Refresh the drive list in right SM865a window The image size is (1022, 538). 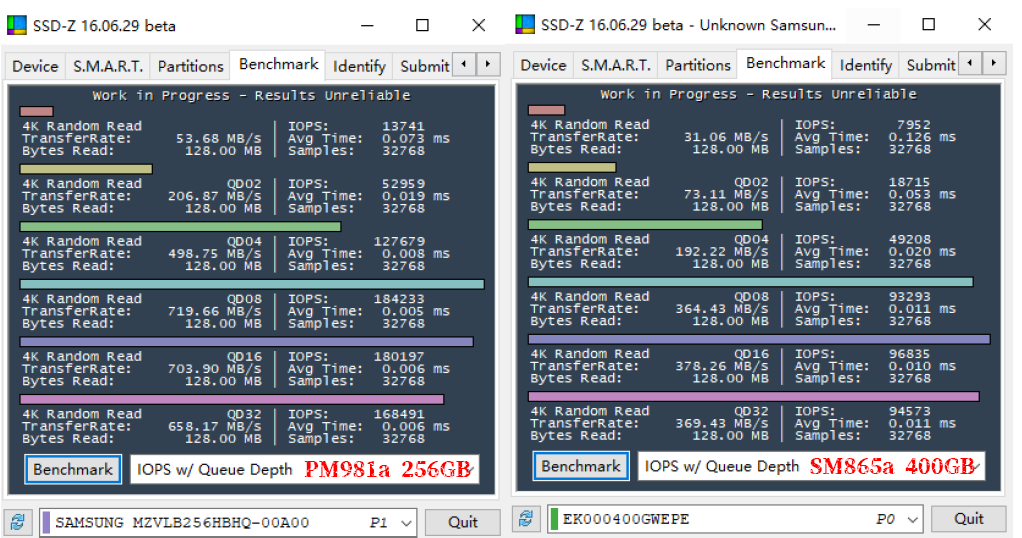click(x=525, y=518)
